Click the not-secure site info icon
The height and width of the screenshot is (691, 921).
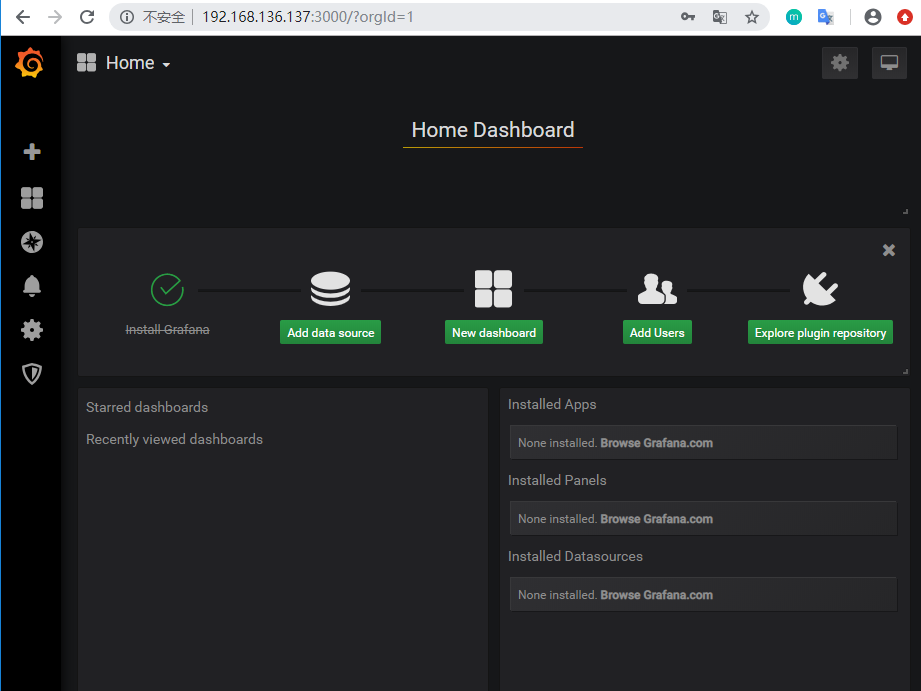(126, 17)
